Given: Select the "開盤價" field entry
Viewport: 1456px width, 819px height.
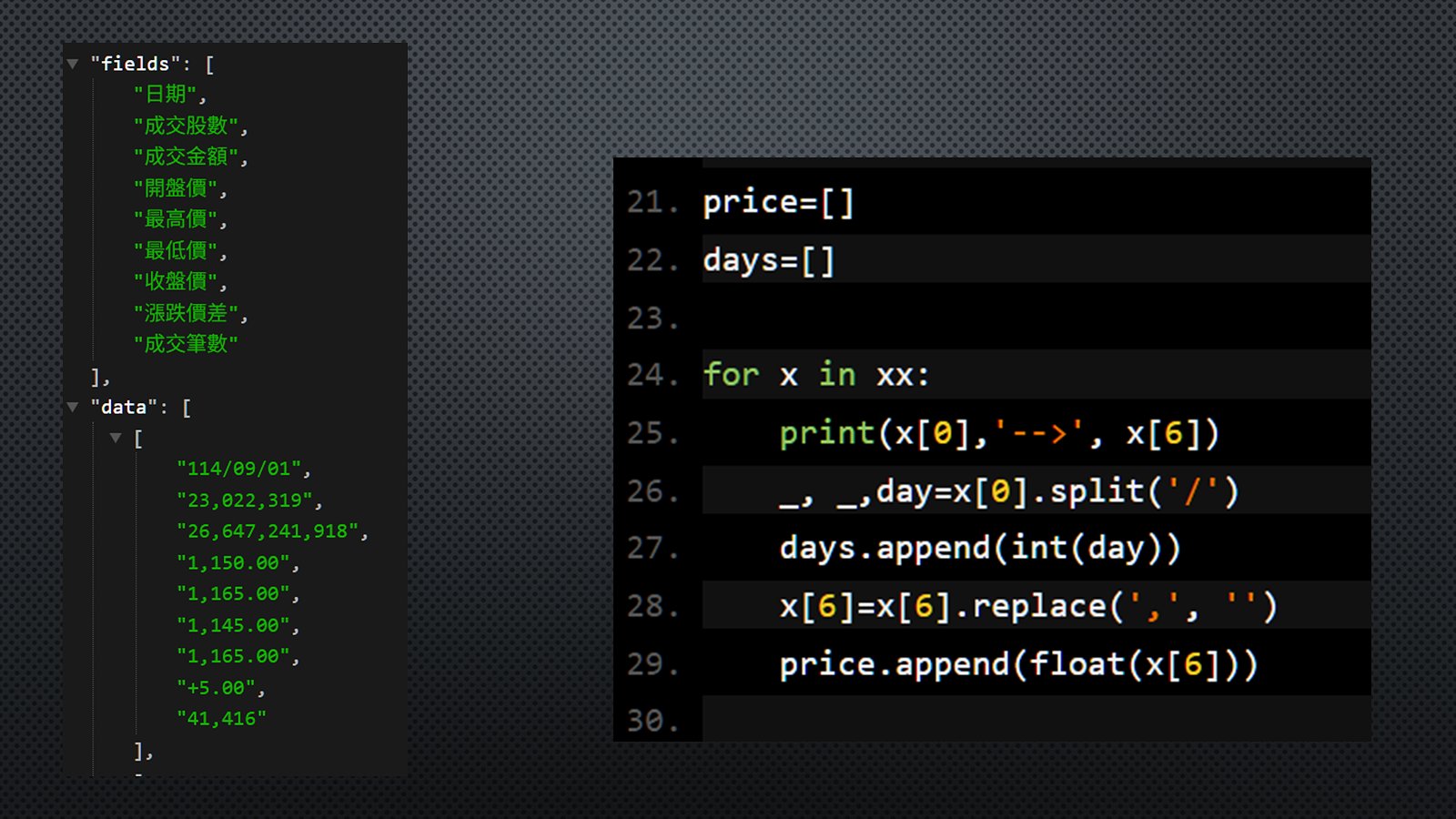Looking at the screenshot, I should click(179, 188).
